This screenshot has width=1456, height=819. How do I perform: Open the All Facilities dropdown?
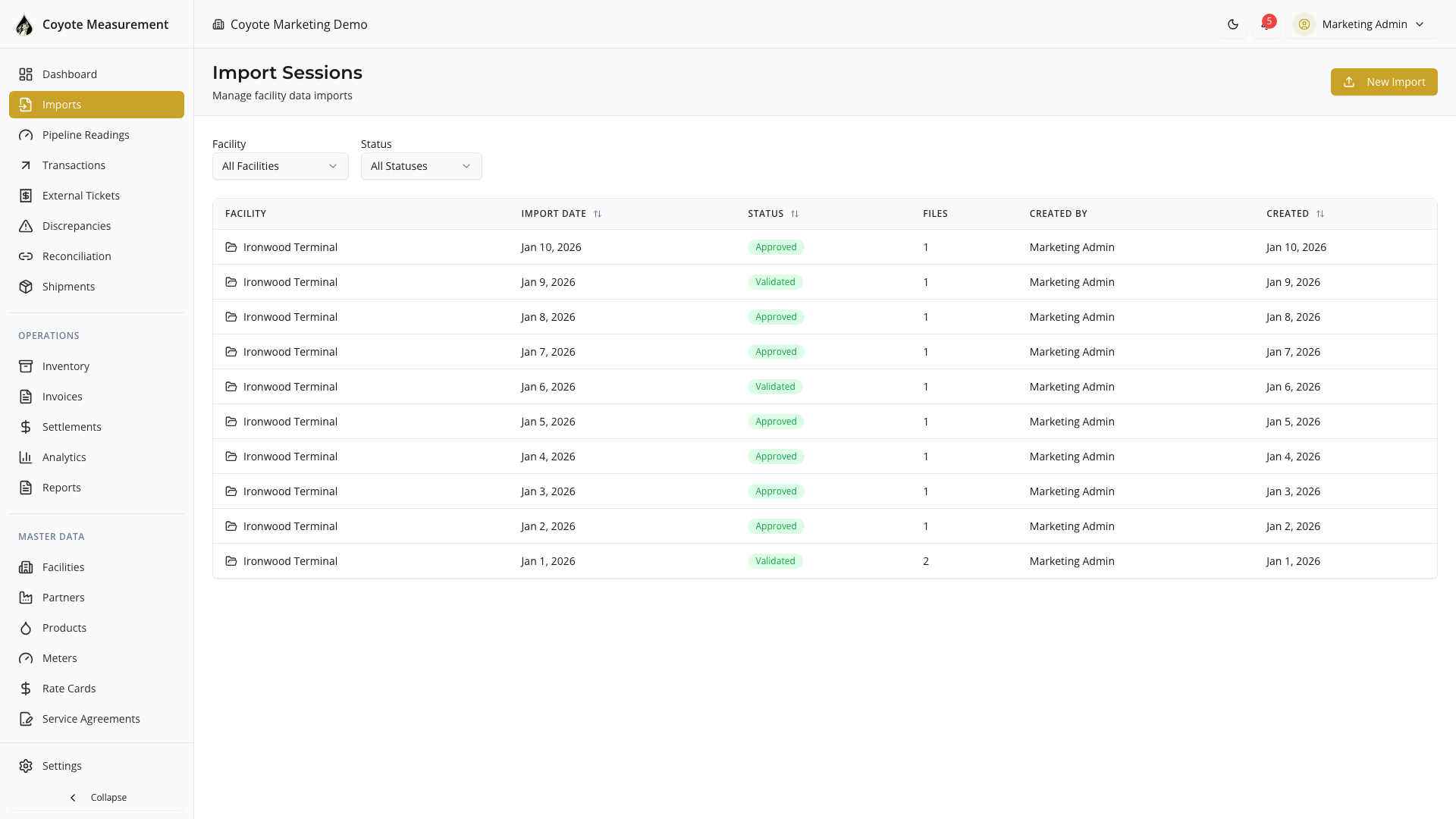(x=280, y=166)
